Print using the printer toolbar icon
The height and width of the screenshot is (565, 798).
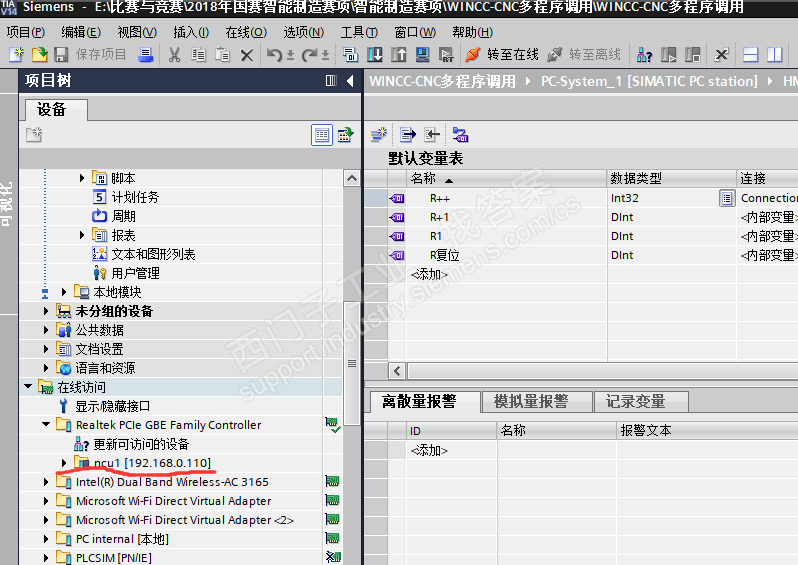(146, 54)
